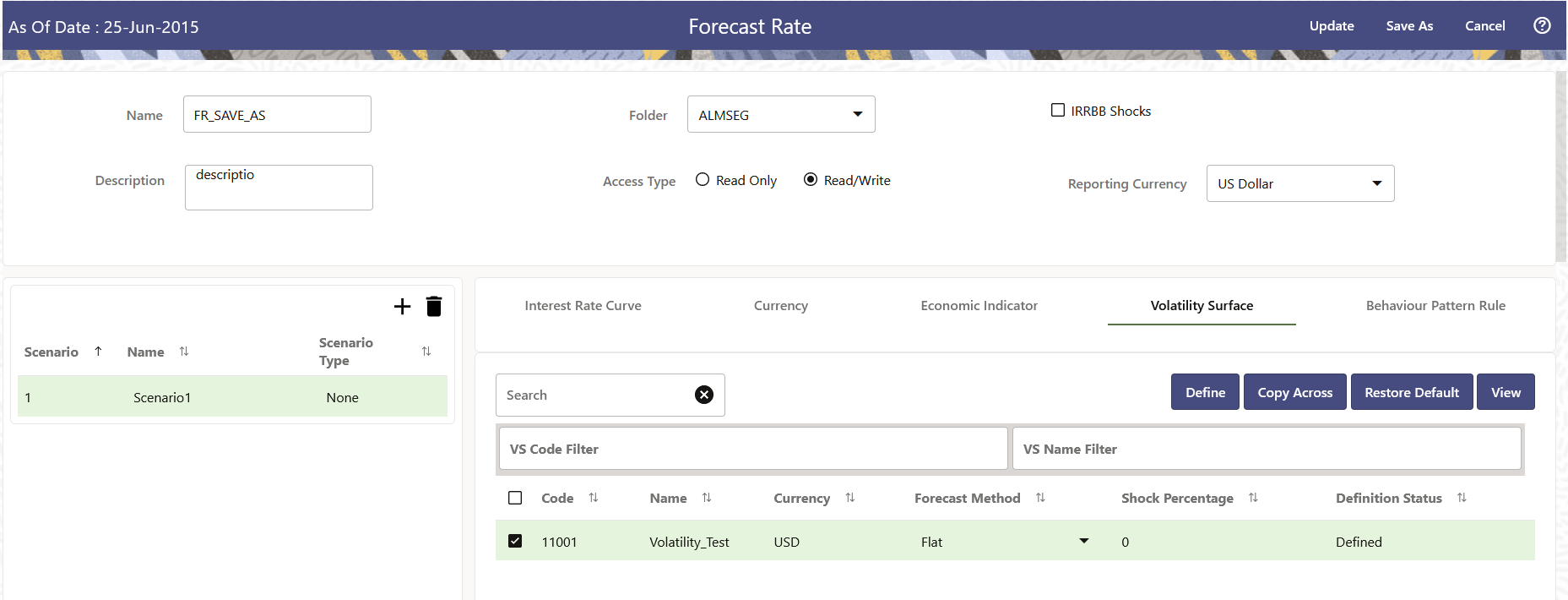Viewport: 1568px width, 600px height.
Task: Switch to Interest Rate Curve tab
Action: [x=583, y=305]
